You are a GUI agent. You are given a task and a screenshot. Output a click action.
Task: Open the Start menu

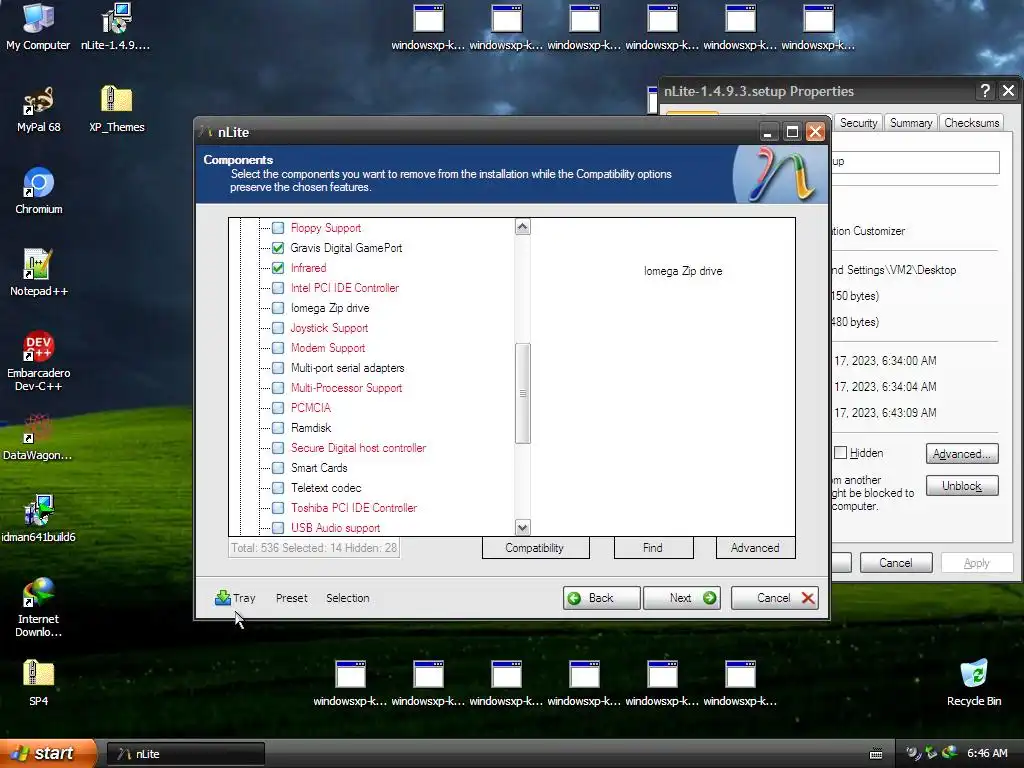point(48,754)
